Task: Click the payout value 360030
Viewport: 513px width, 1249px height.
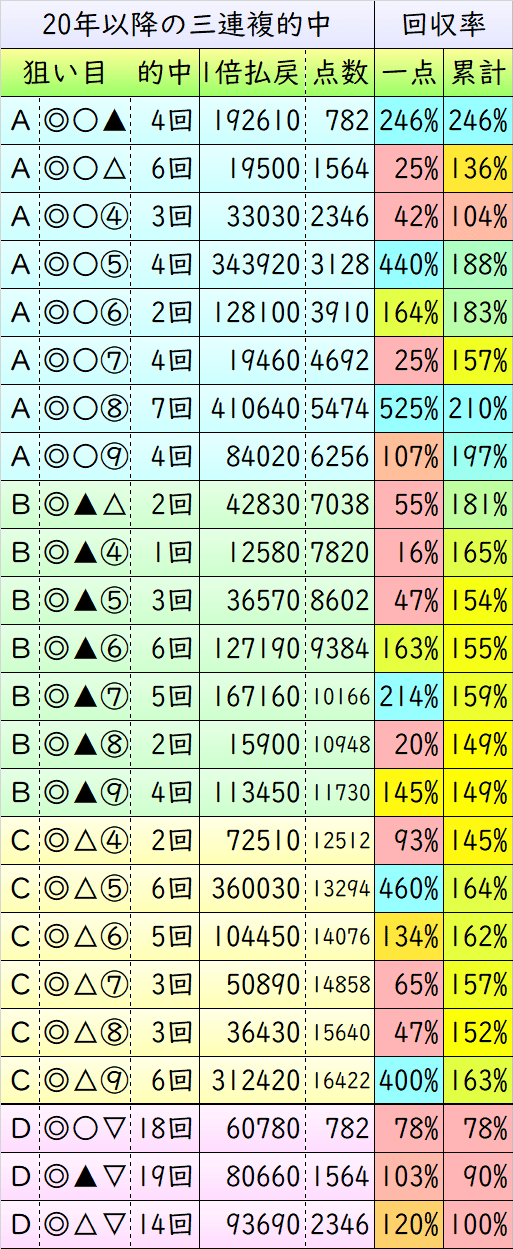Action: click(256, 889)
